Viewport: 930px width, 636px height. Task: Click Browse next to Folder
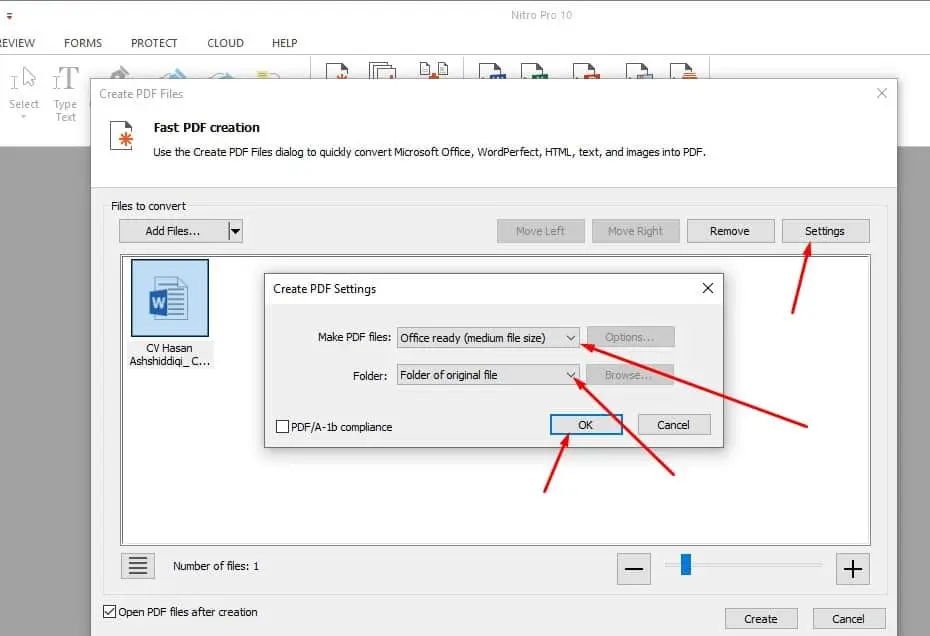tap(630, 375)
